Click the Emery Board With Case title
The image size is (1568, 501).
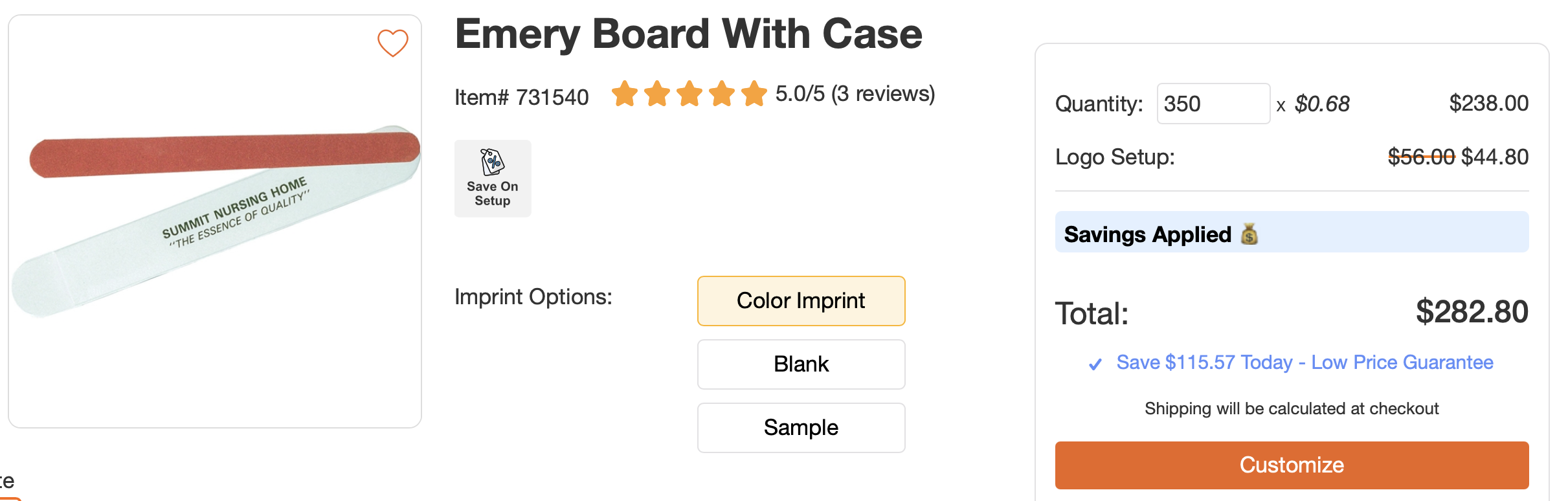click(688, 34)
